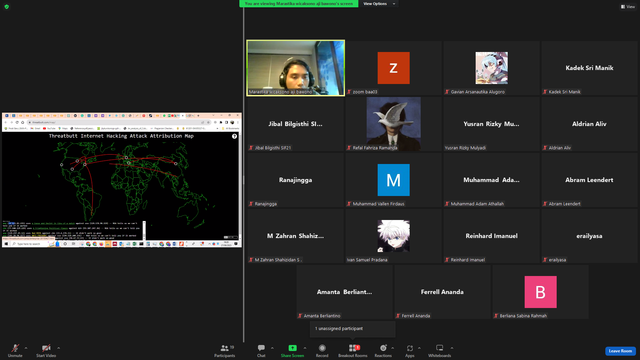
Task: Click the 'Gavian Arsanautika Alugoro' name label
Action: point(478,92)
